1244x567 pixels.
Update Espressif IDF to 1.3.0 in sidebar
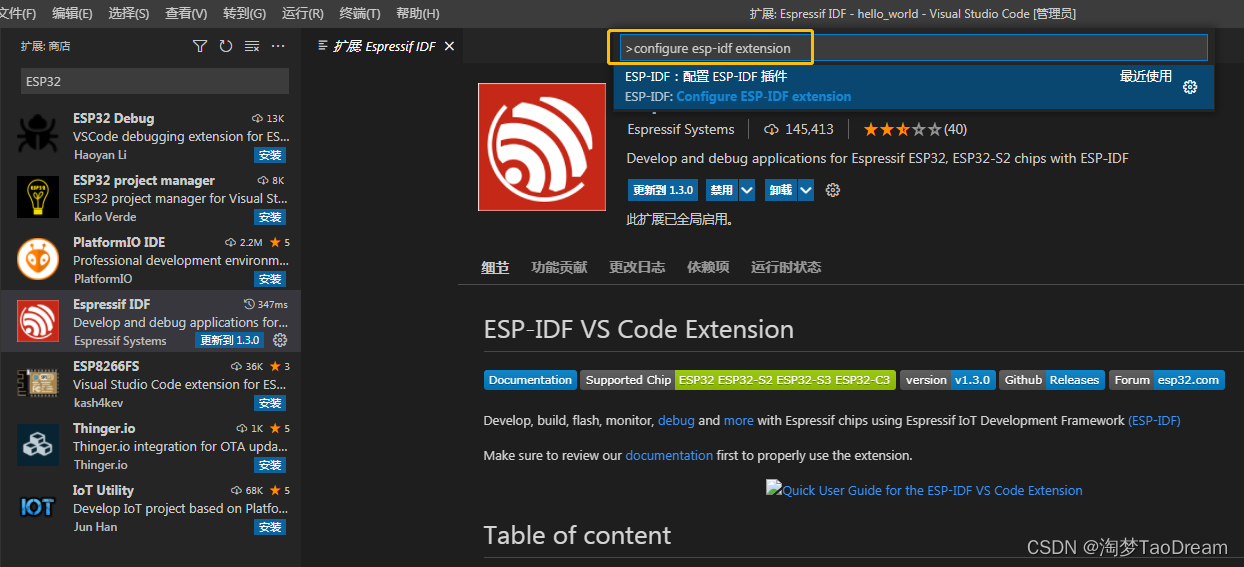(231, 341)
